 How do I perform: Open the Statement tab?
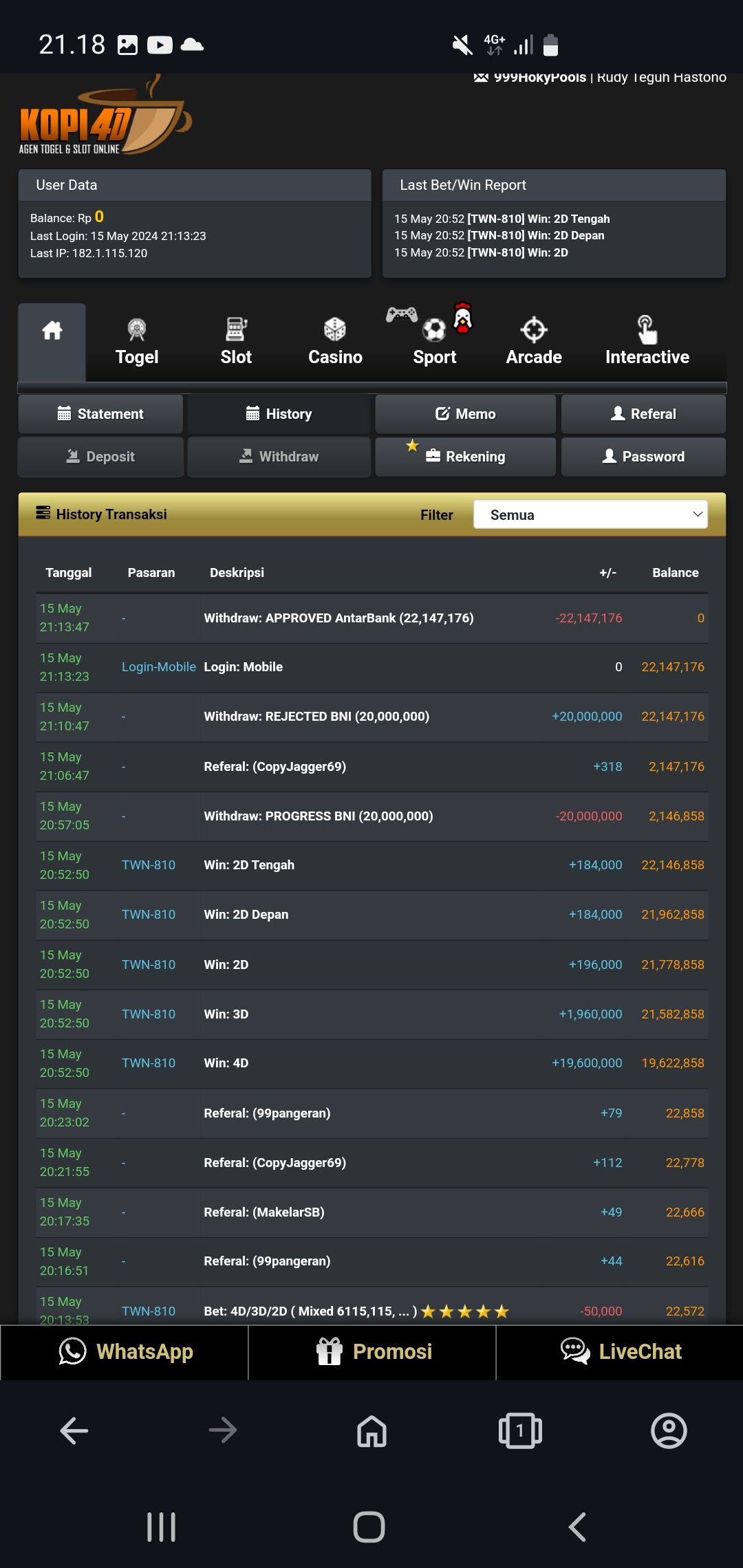[100, 414]
